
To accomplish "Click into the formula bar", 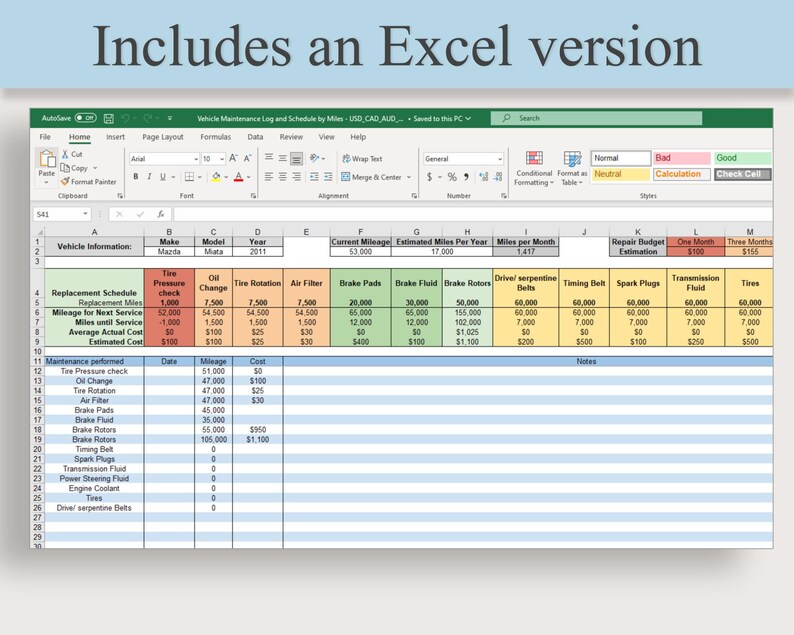I will 473,214.
